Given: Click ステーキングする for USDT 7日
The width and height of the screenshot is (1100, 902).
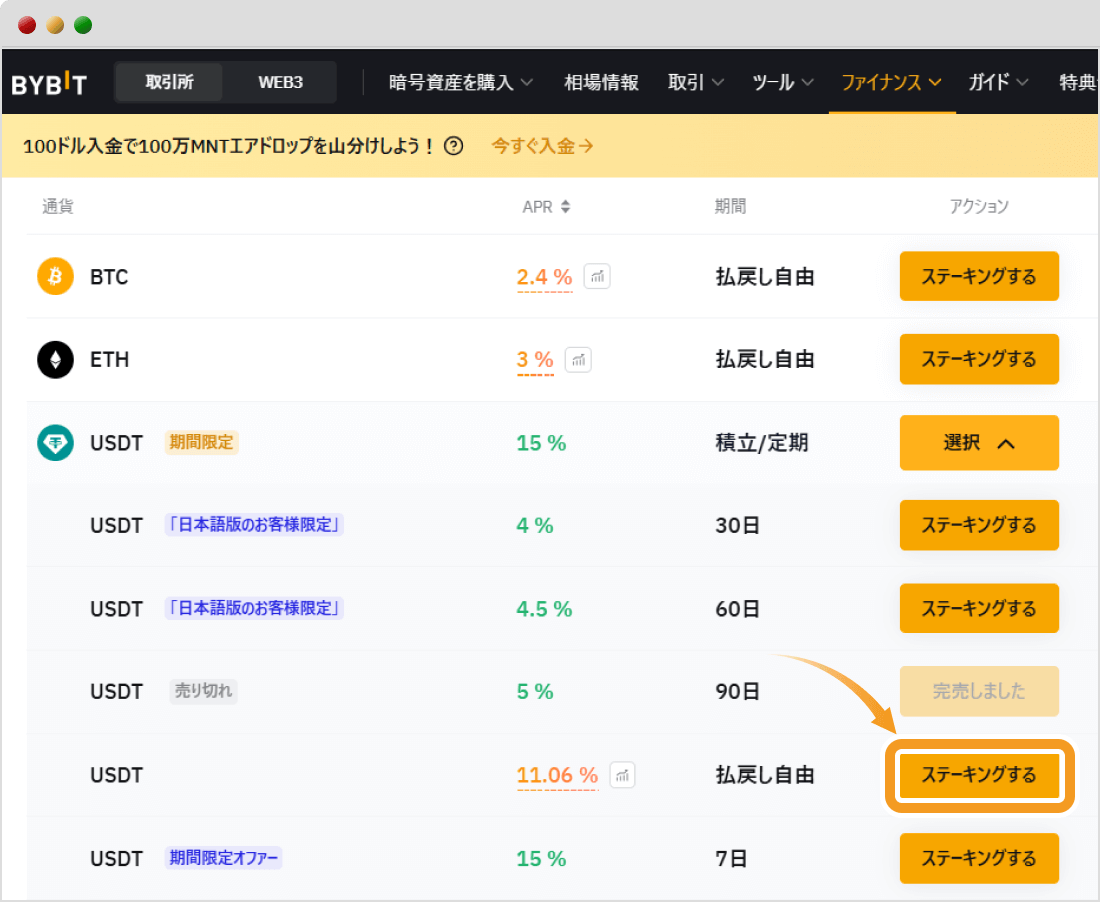Looking at the screenshot, I should pos(979,859).
